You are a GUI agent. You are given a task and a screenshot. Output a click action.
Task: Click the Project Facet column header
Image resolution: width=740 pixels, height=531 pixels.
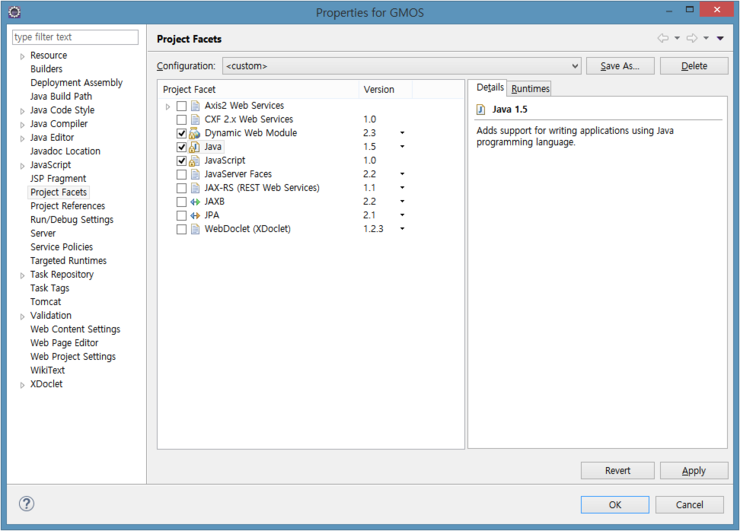pyautogui.click(x=259, y=89)
